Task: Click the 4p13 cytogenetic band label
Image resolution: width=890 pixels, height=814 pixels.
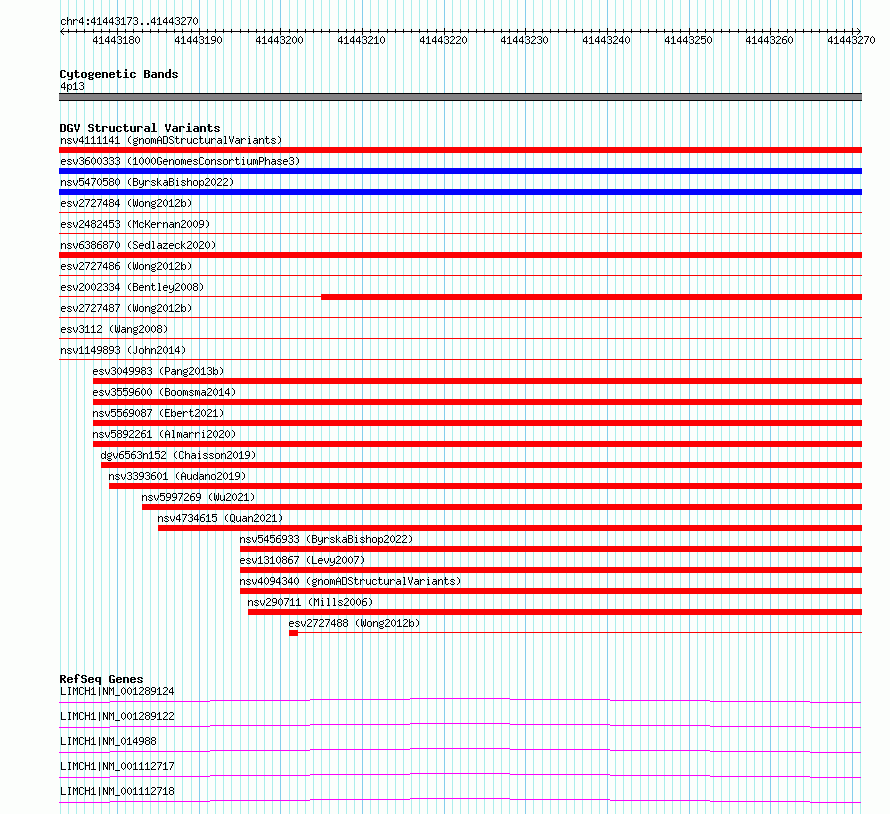Action: click(x=72, y=86)
